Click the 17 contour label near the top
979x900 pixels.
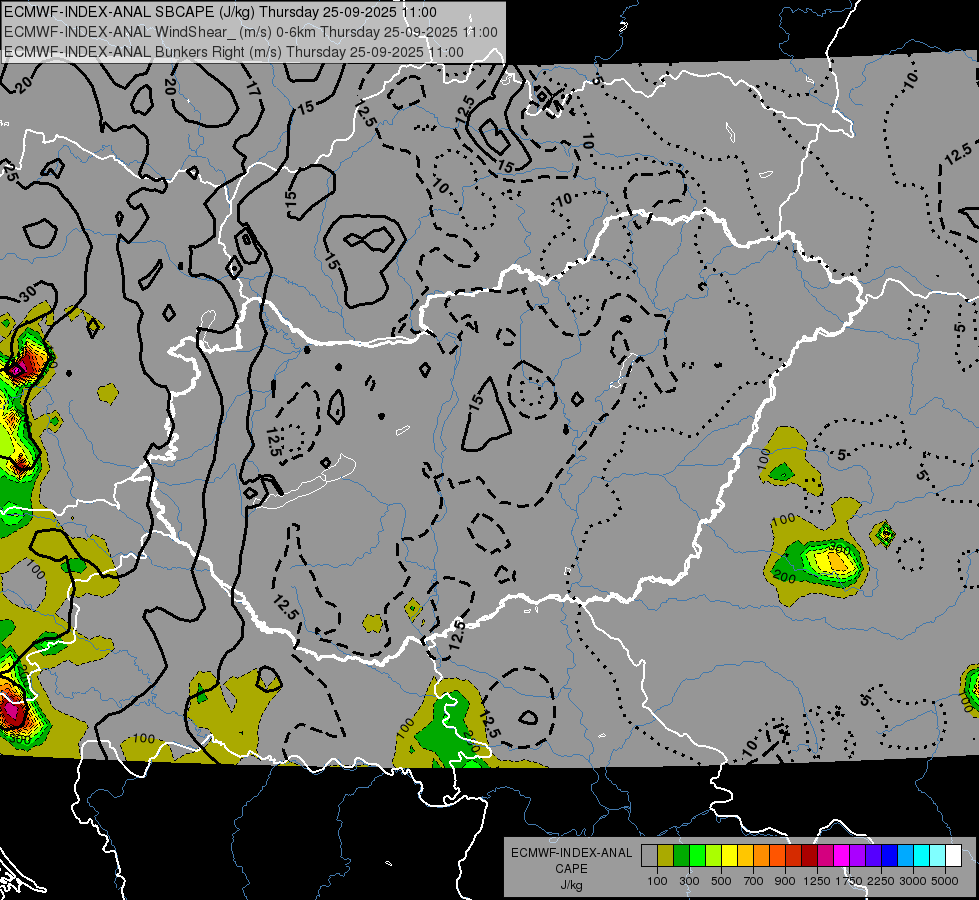point(252,87)
